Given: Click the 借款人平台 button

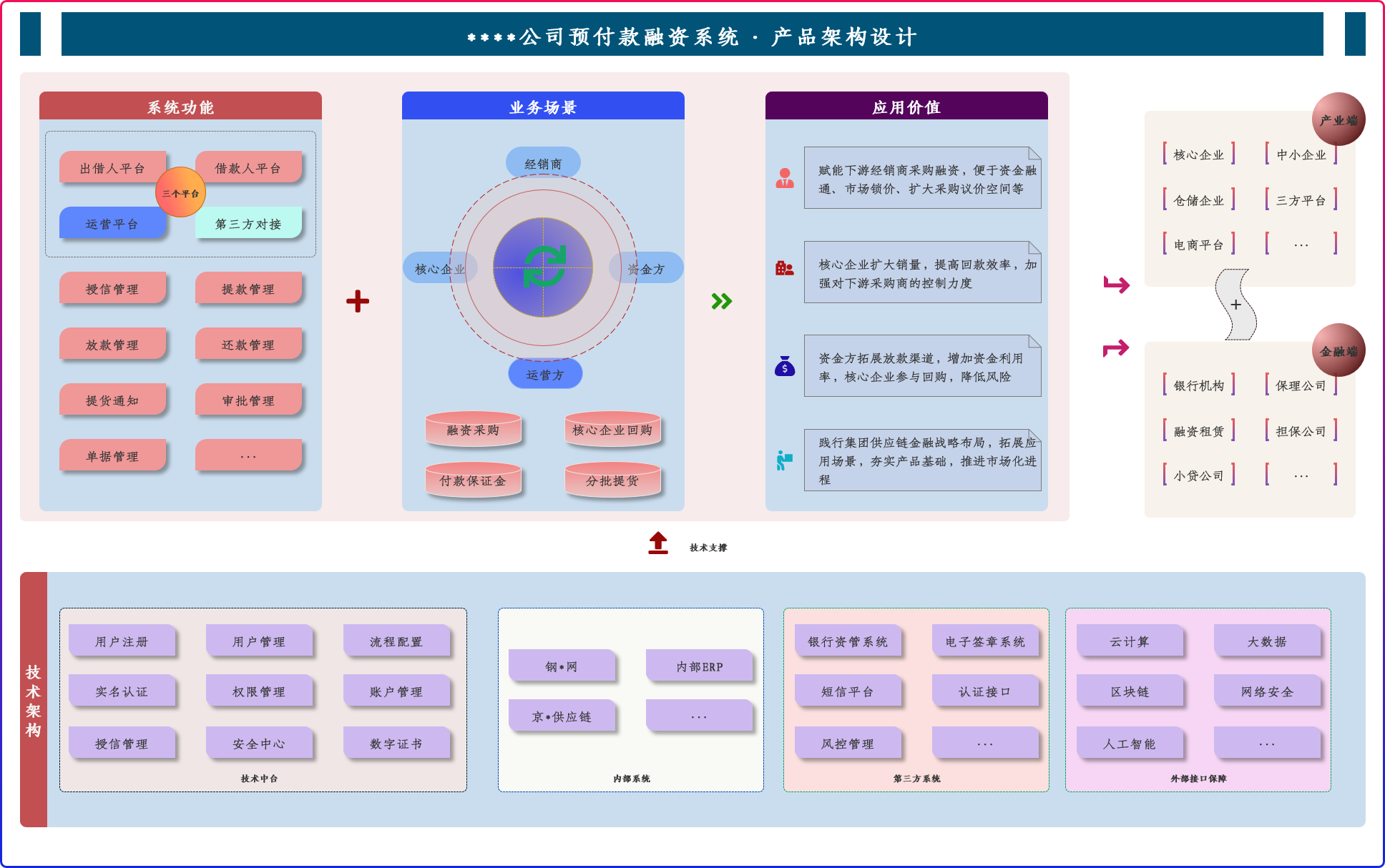Looking at the screenshot, I should tap(248, 167).
